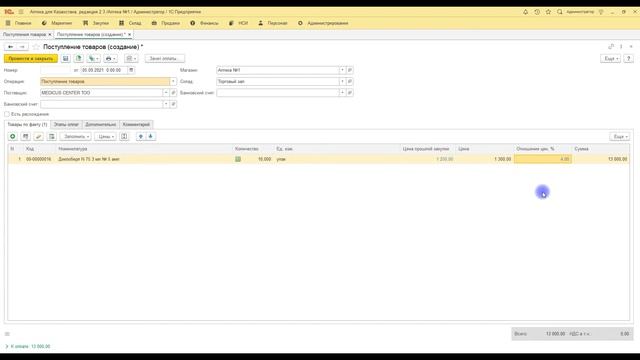This screenshot has height=360, width=640.
Task: Switch to the Поступления товаров list tab
Action: click(x=24, y=35)
